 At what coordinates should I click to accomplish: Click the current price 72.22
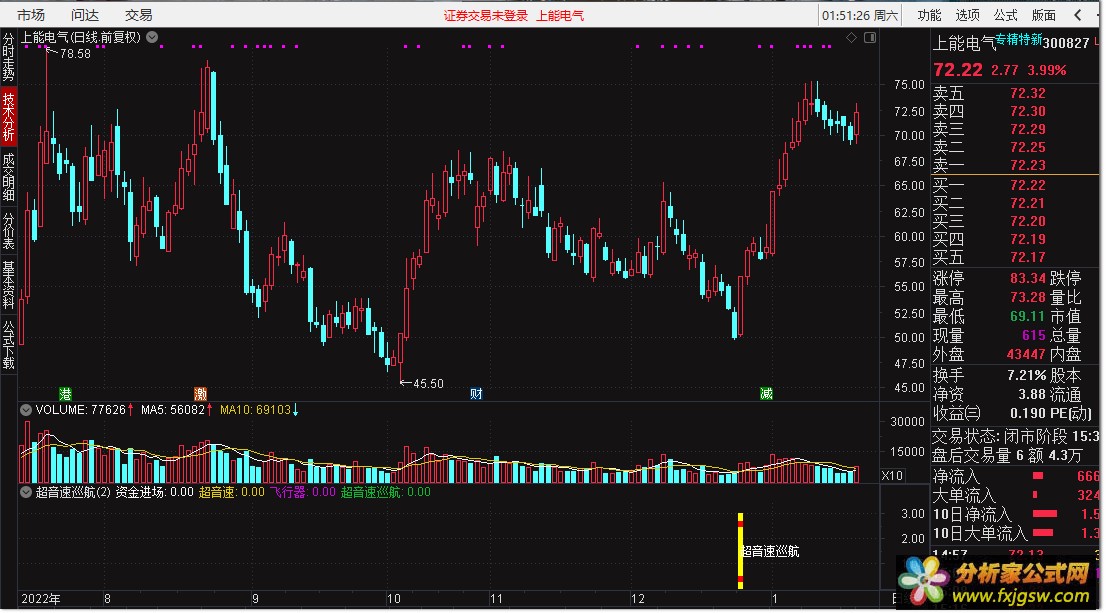tap(958, 70)
